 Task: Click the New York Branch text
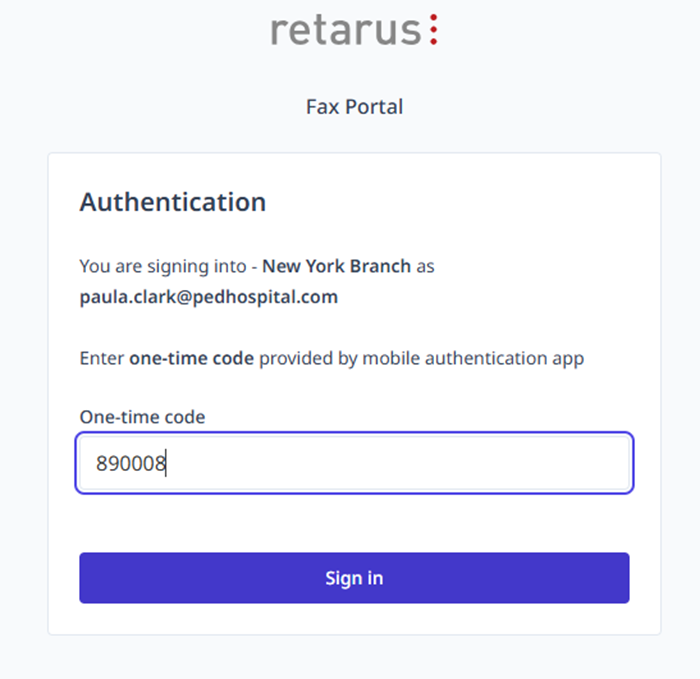[336, 267]
